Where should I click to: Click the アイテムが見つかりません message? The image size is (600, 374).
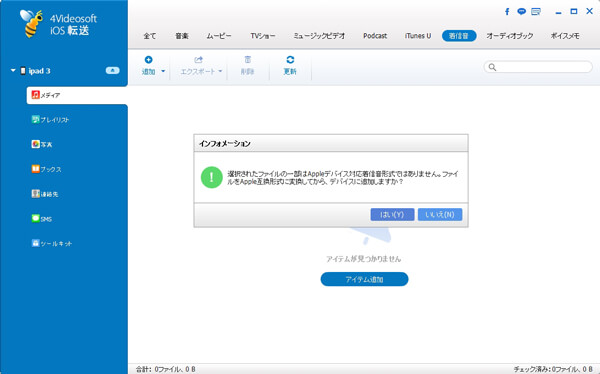point(364,259)
